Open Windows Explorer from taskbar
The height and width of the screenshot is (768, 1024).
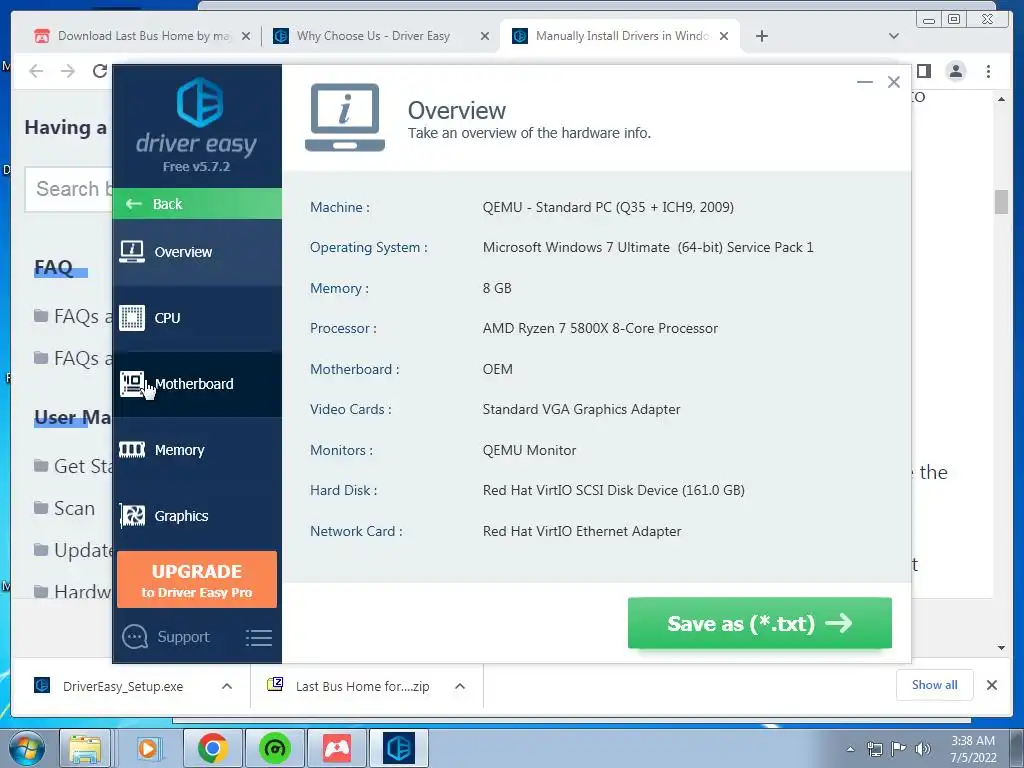click(x=86, y=748)
